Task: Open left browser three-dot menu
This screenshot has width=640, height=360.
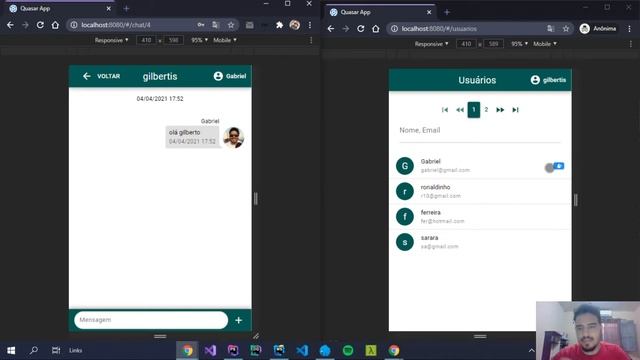Action: pyautogui.click(x=310, y=25)
